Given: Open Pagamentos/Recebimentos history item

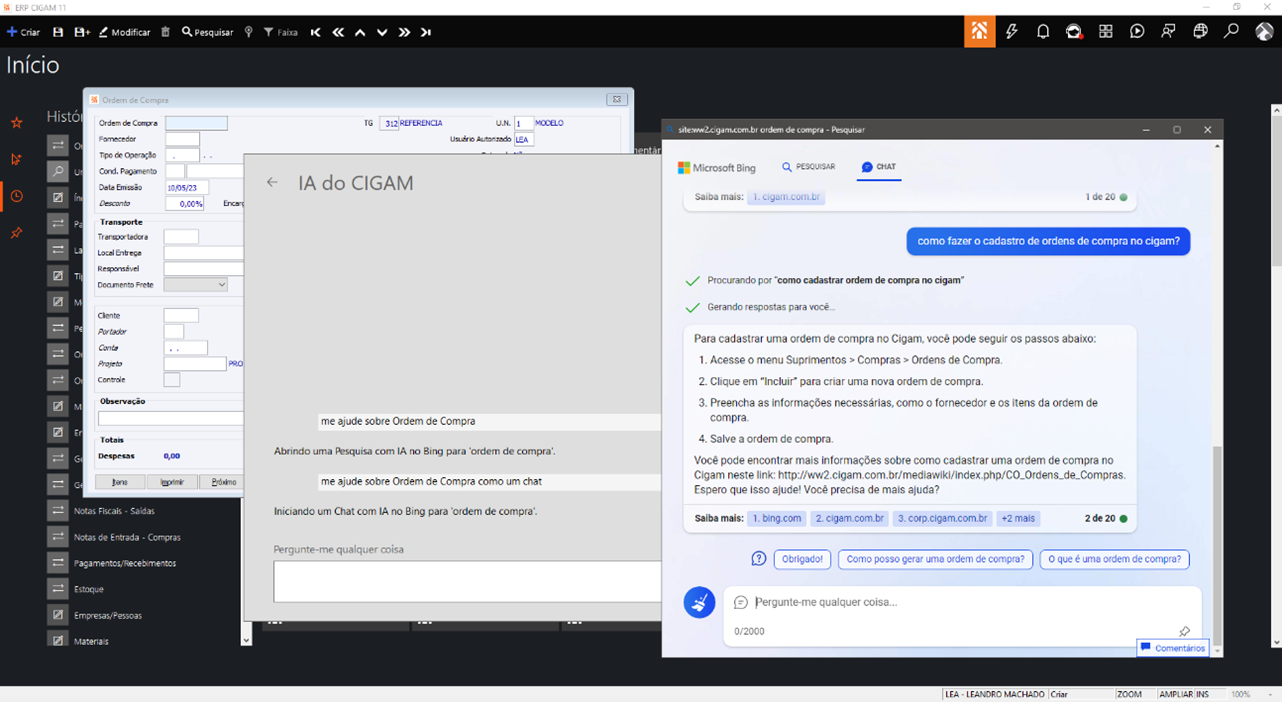Looking at the screenshot, I should coord(124,563).
